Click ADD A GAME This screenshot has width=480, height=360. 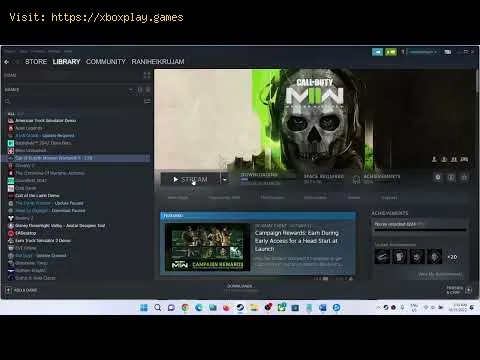tap(22, 290)
